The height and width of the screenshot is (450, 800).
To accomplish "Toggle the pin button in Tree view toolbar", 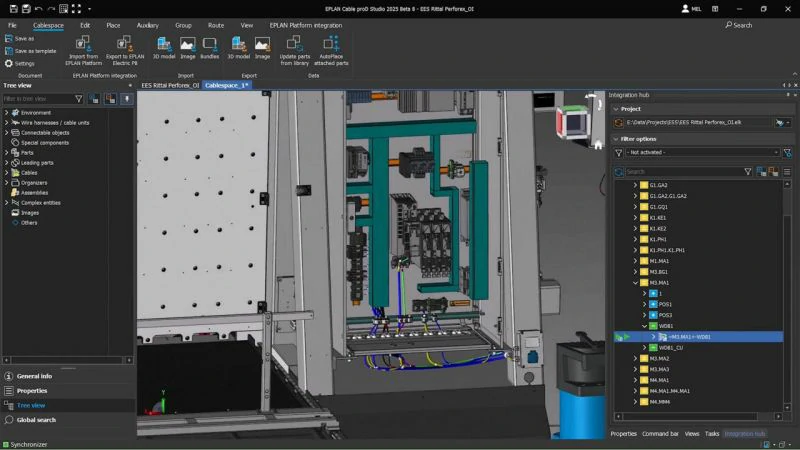I will [x=127, y=99].
